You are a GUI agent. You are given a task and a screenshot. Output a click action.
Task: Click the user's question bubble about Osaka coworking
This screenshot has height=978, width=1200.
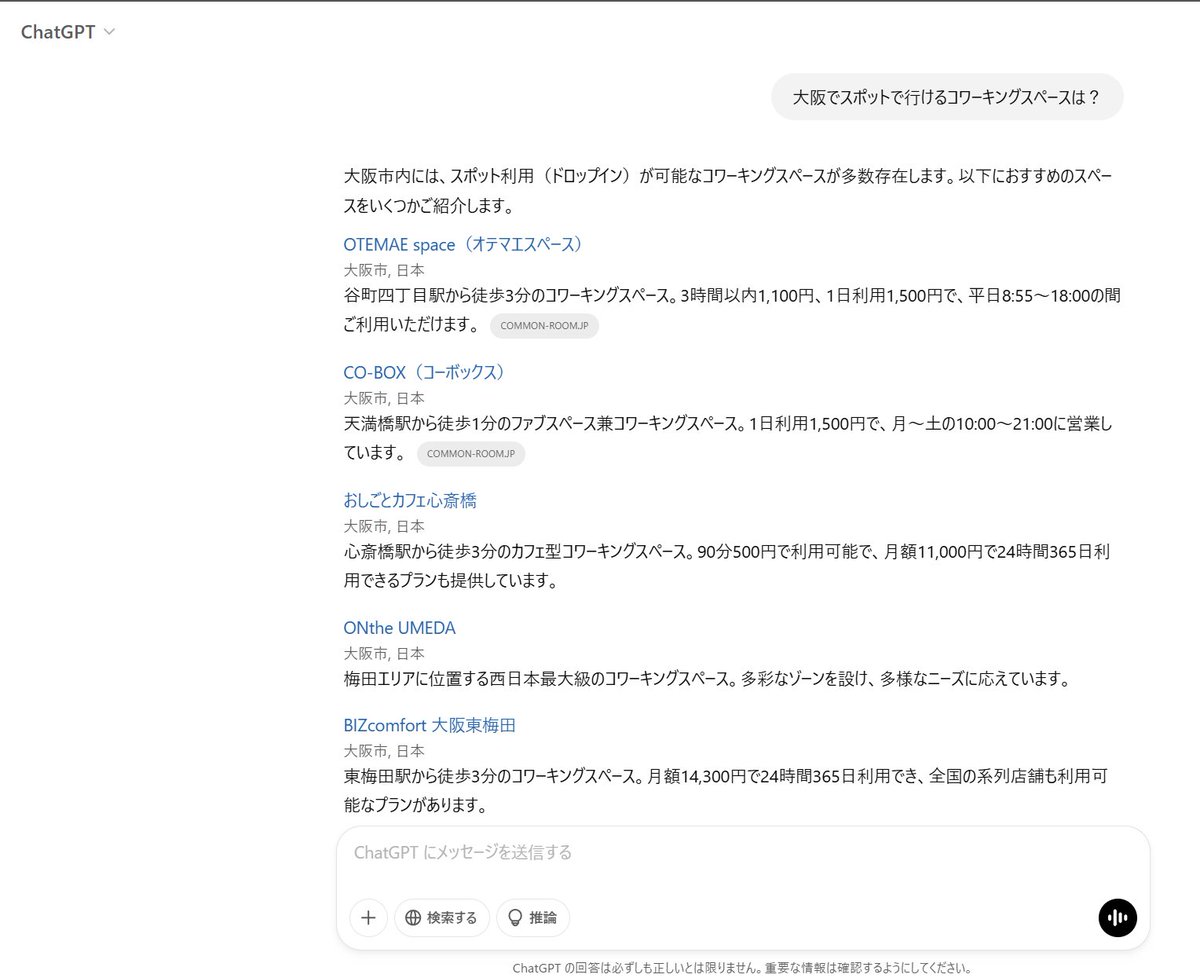(946, 97)
